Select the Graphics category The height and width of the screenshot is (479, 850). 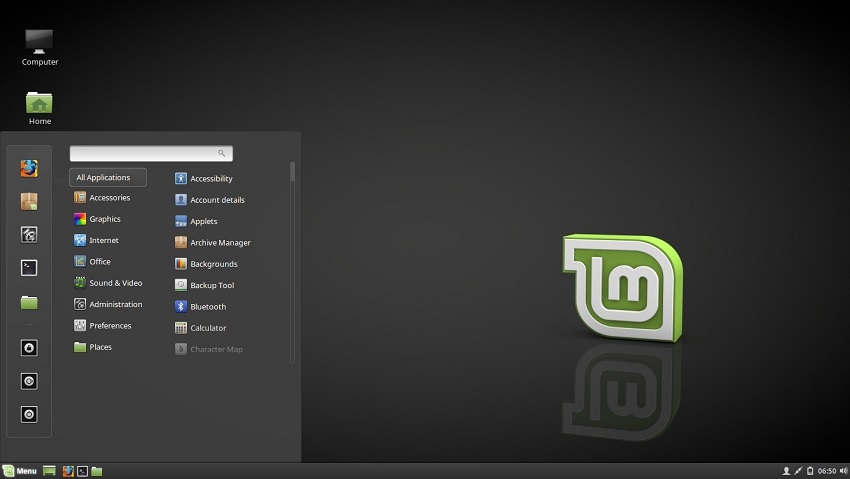pos(104,219)
